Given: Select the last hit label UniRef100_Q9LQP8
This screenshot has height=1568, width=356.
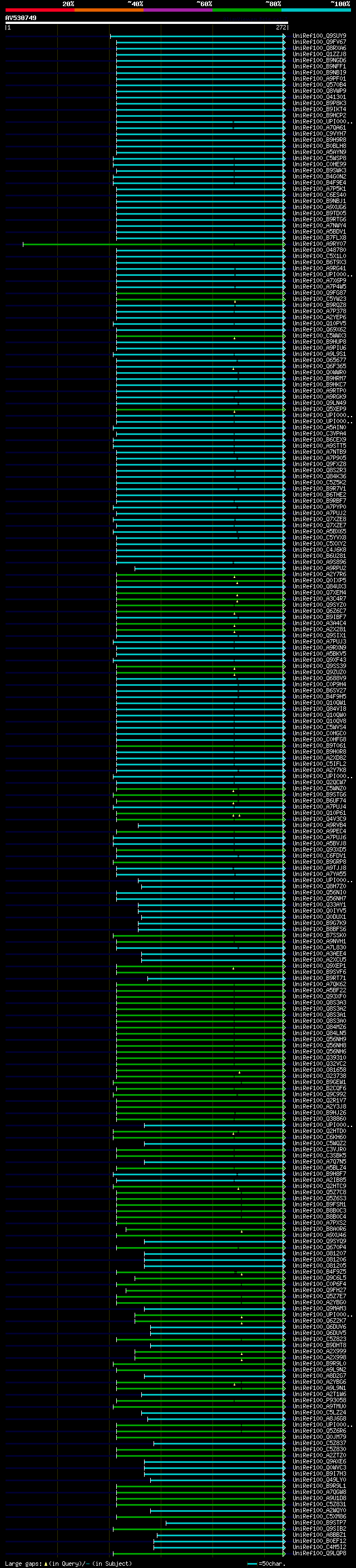Looking at the screenshot, I should coord(319,1553).
